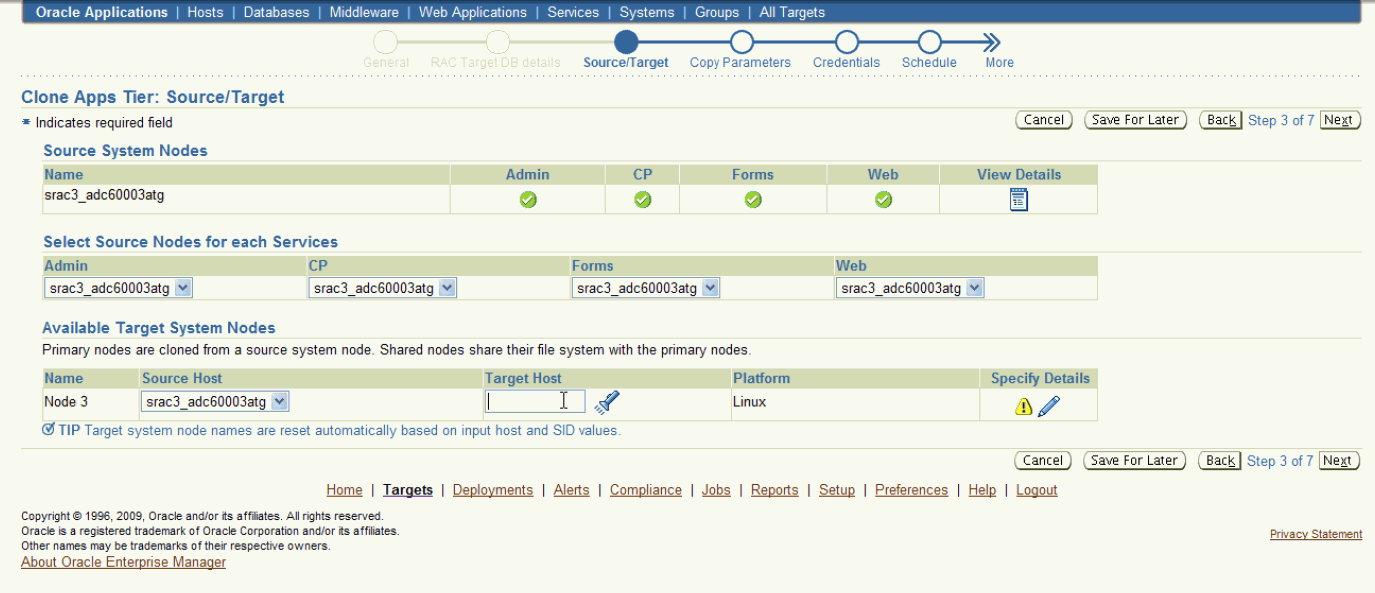Open the CP source node dropdown
Viewport: 1375px width, 593px height.
(383, 288)
